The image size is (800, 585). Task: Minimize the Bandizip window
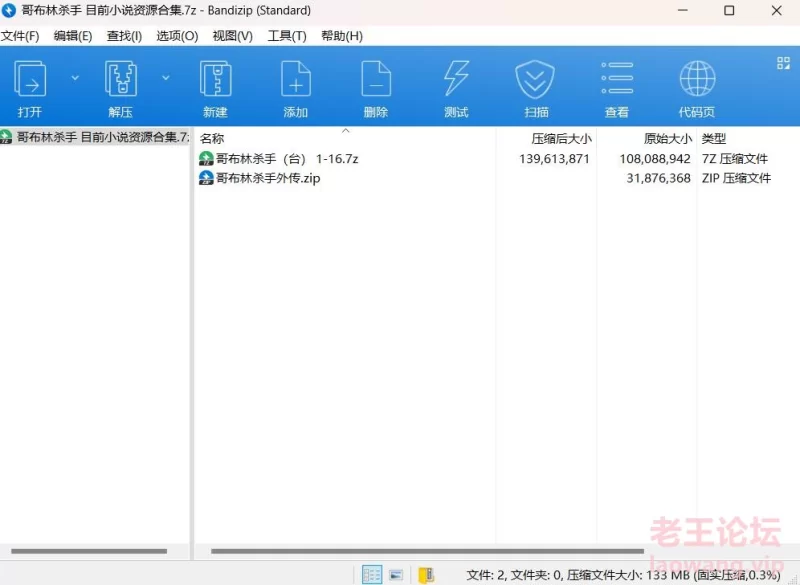(x=682, y=10)
